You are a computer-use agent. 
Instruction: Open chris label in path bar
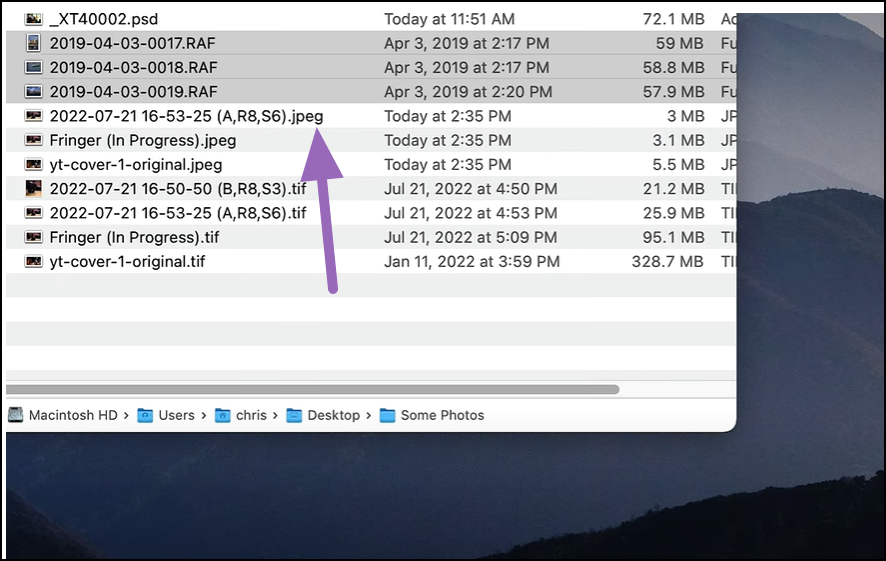(251, 415)
